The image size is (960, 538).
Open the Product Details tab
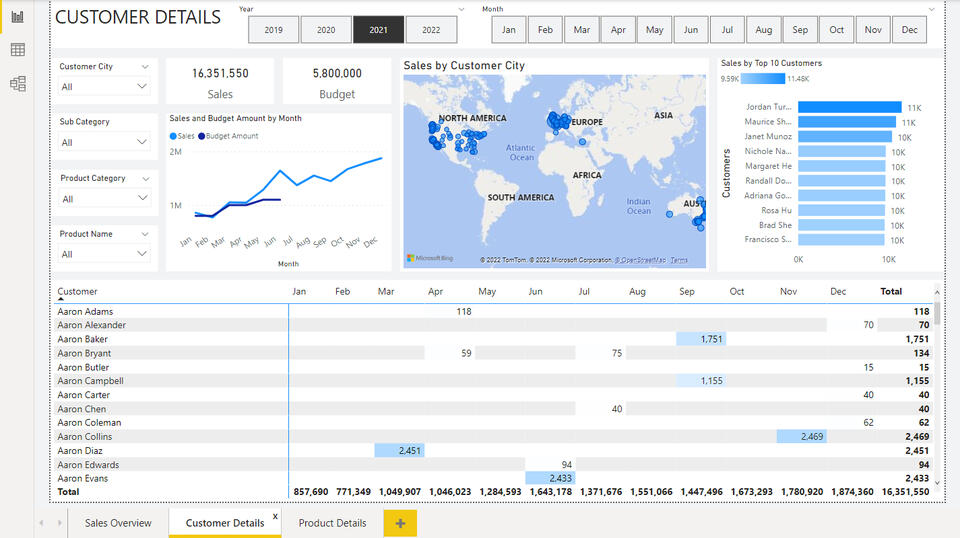pos(332,523)
